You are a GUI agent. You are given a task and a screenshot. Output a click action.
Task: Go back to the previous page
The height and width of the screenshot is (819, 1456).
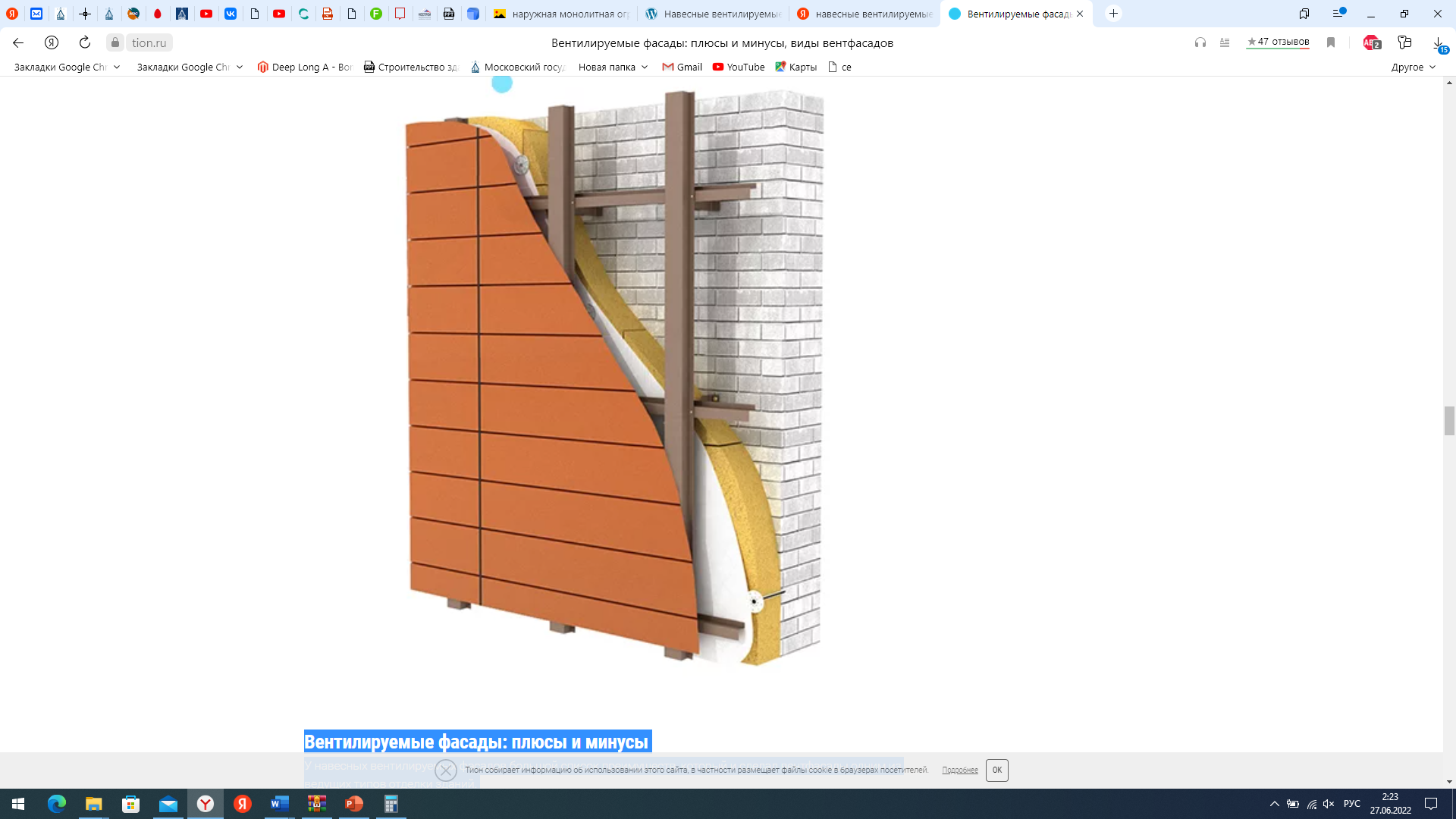(x=18, y=42)
